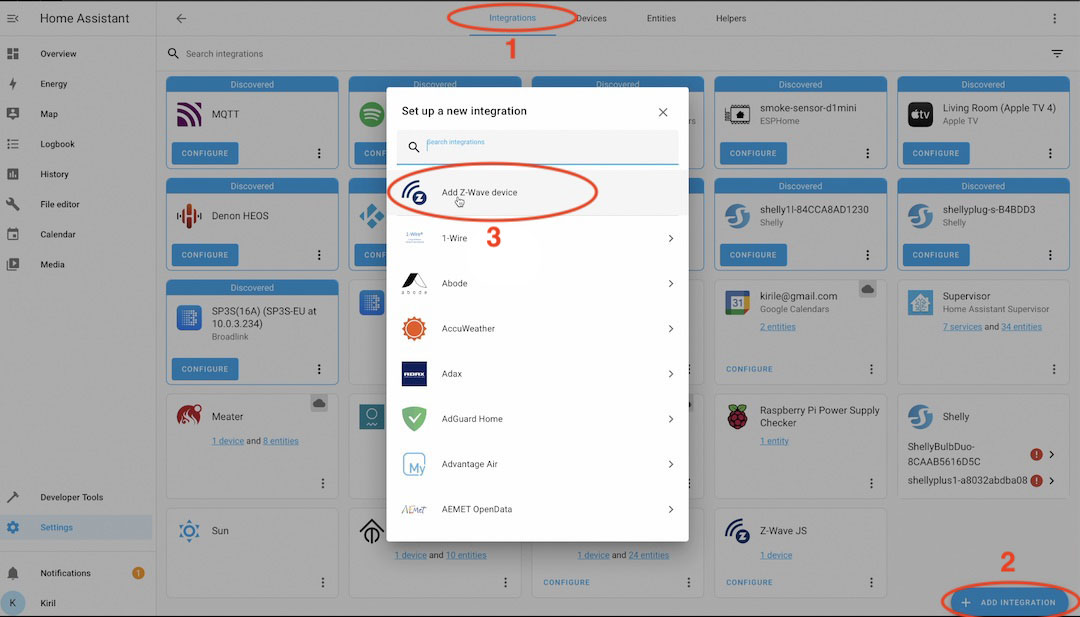Open Raspberry Pi's 1 entity link
Image resolution: width=1080 pixels, height=617 pixels.
(774, 441)
